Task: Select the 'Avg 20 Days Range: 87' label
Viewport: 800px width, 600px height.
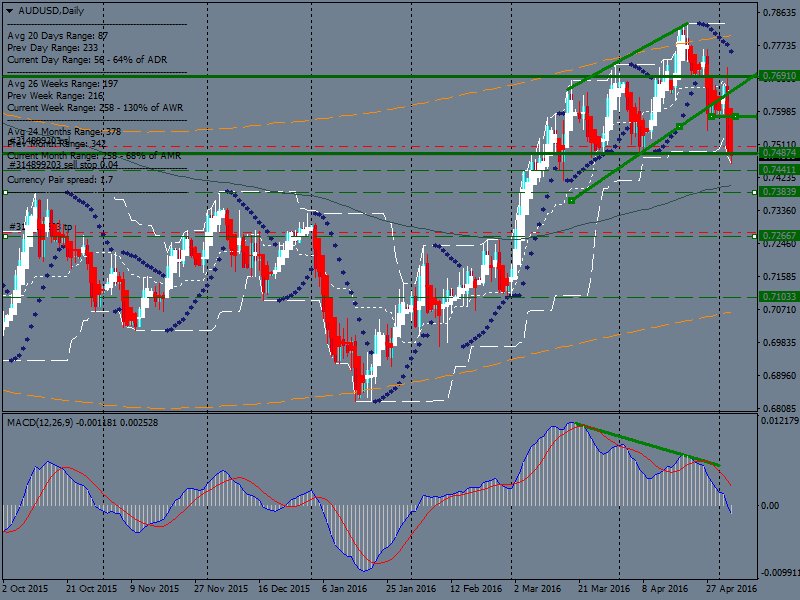Action: coord(58,36)
